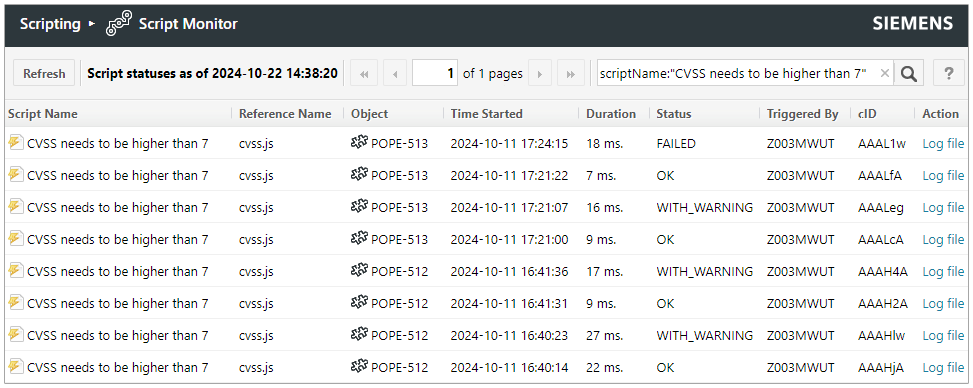Open work item icon POPE-513 at 17:21:22
This screenshot has width=973, height=388.
click(359, 175)
